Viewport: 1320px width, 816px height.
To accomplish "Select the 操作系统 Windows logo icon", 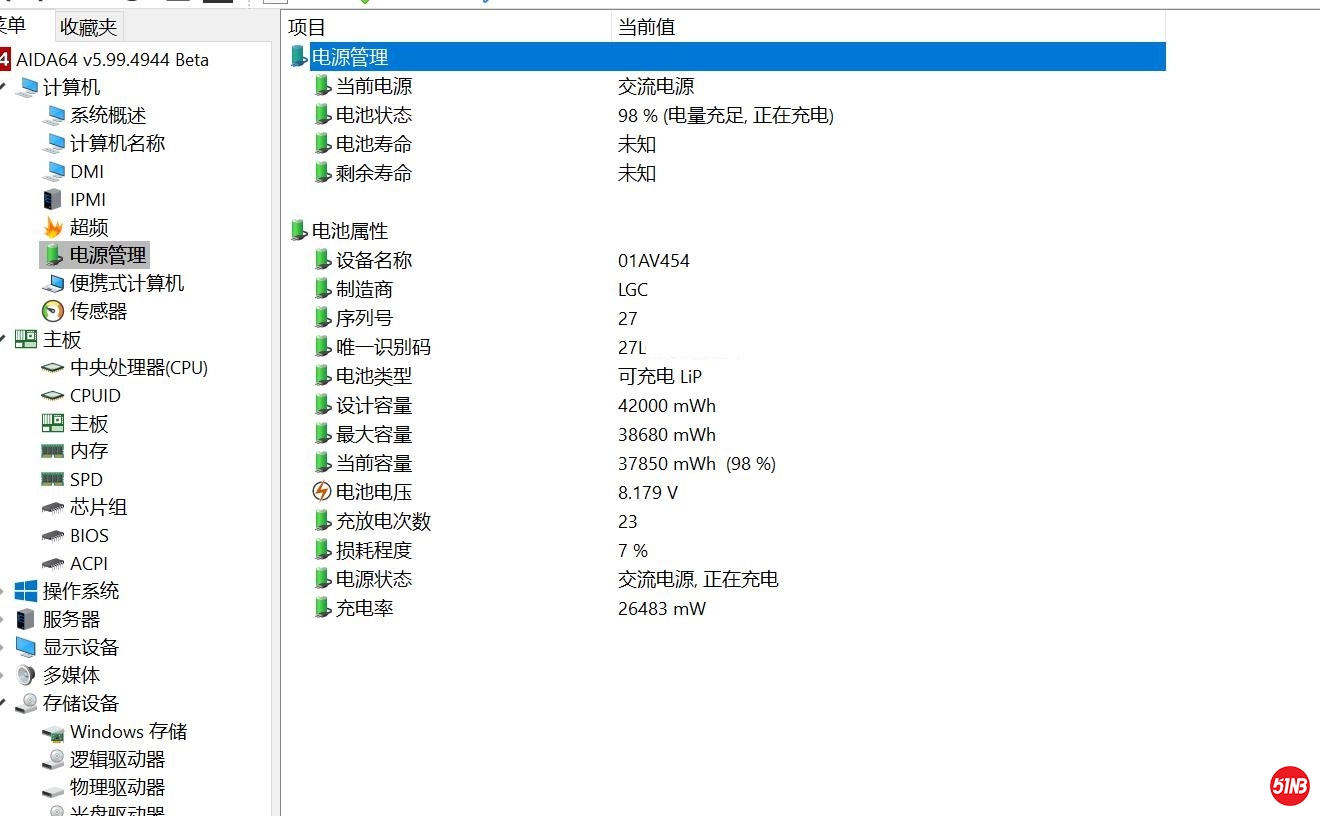I will [26, 591].
